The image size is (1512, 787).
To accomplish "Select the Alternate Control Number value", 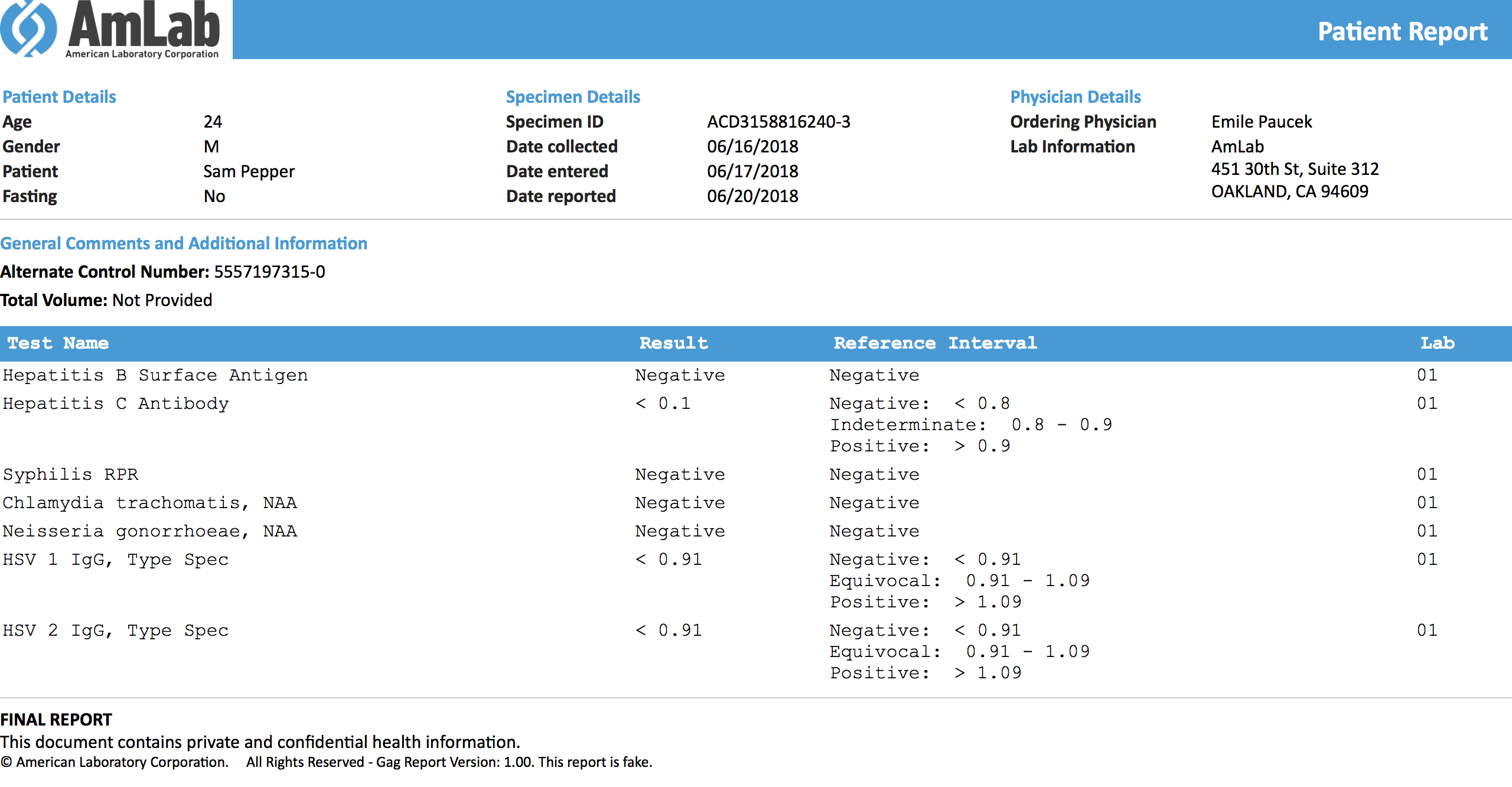I will [x=269, y=272].
